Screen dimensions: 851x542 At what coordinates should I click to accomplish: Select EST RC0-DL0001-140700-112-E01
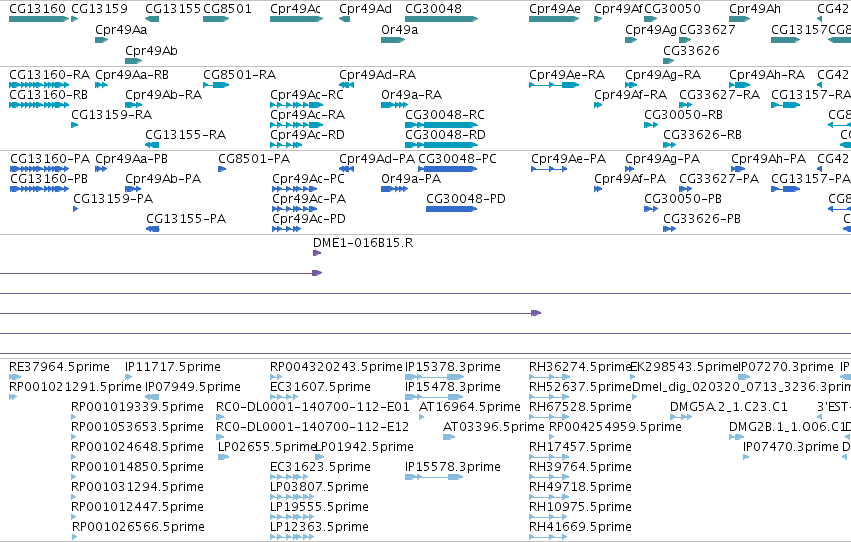tap(313, 407)
